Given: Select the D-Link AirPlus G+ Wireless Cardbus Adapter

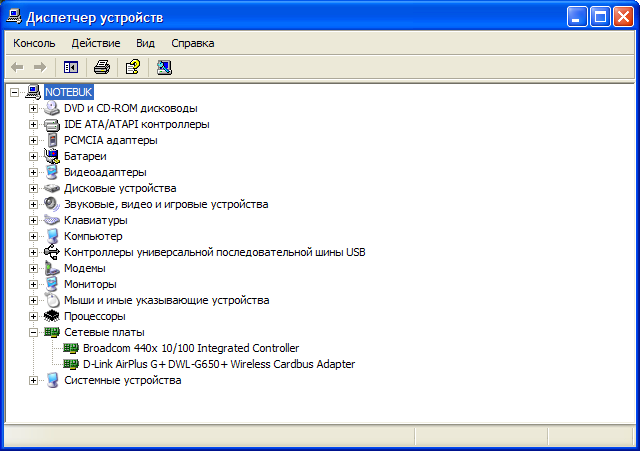Looking at the screenshot, I should (x=219, y=364).
